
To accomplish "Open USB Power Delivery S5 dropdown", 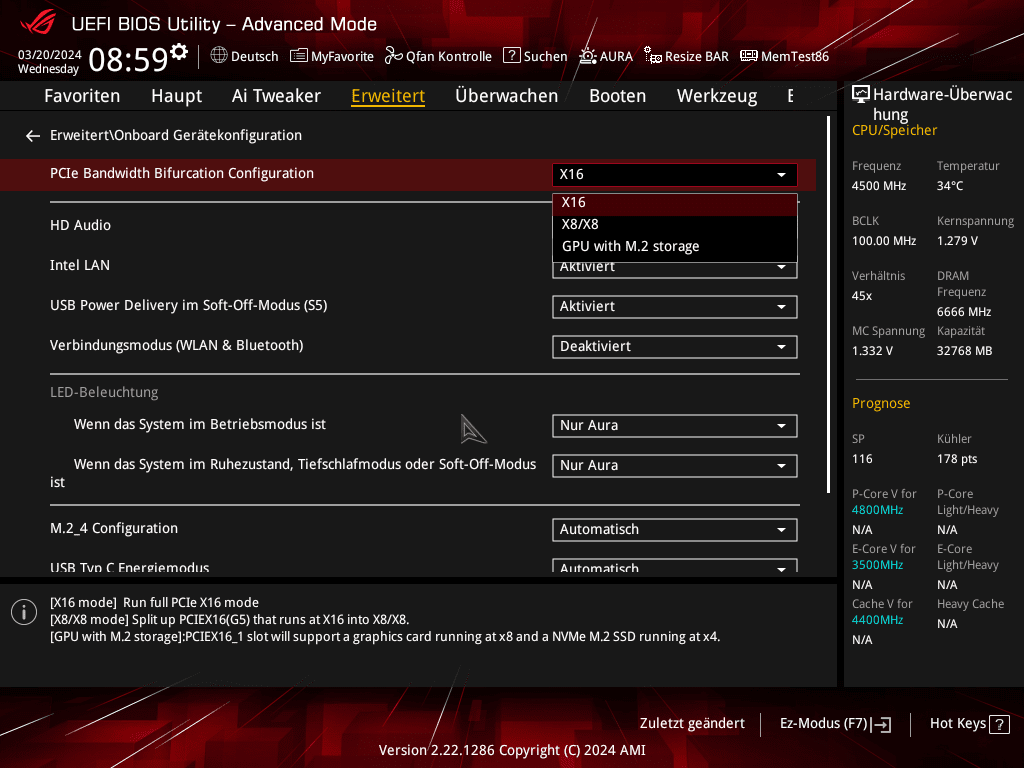I will (x=675, y=306).
